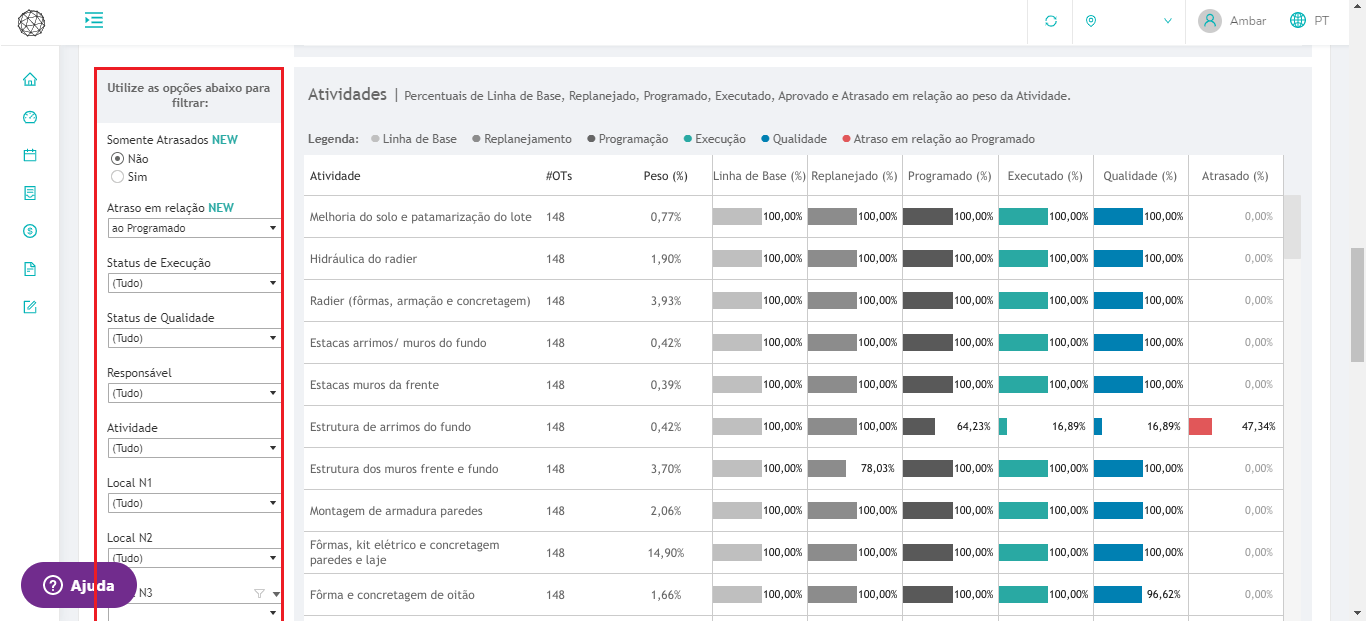Select Sim for Somente Atrasados
1366x621 pixels.
(118, 176)
